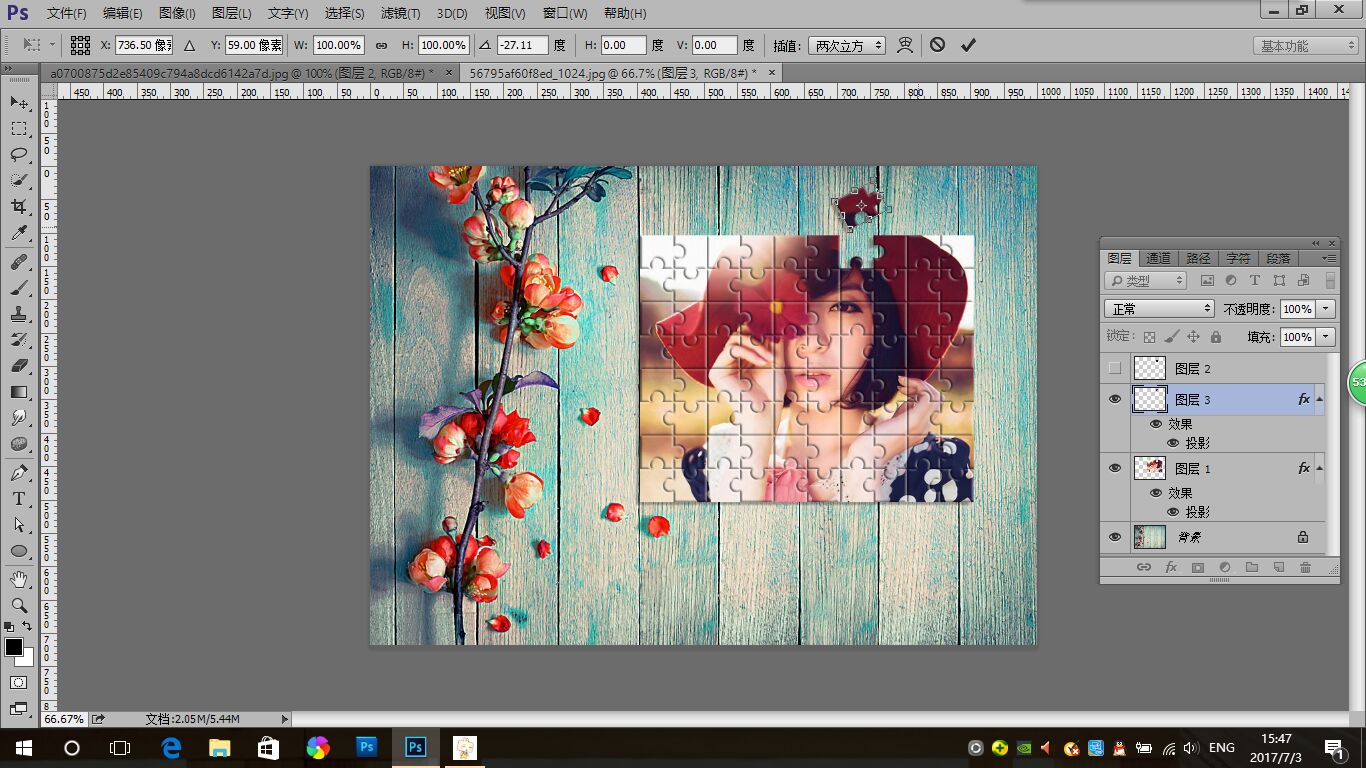Switch to the 通道 channels tab
This screenshot has width=1366, height=768.
pyautogui.click(x=1158, y=258)
